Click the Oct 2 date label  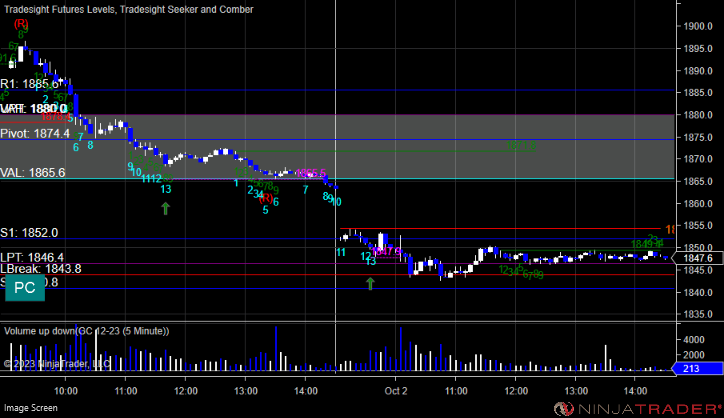tap(396, 391)
